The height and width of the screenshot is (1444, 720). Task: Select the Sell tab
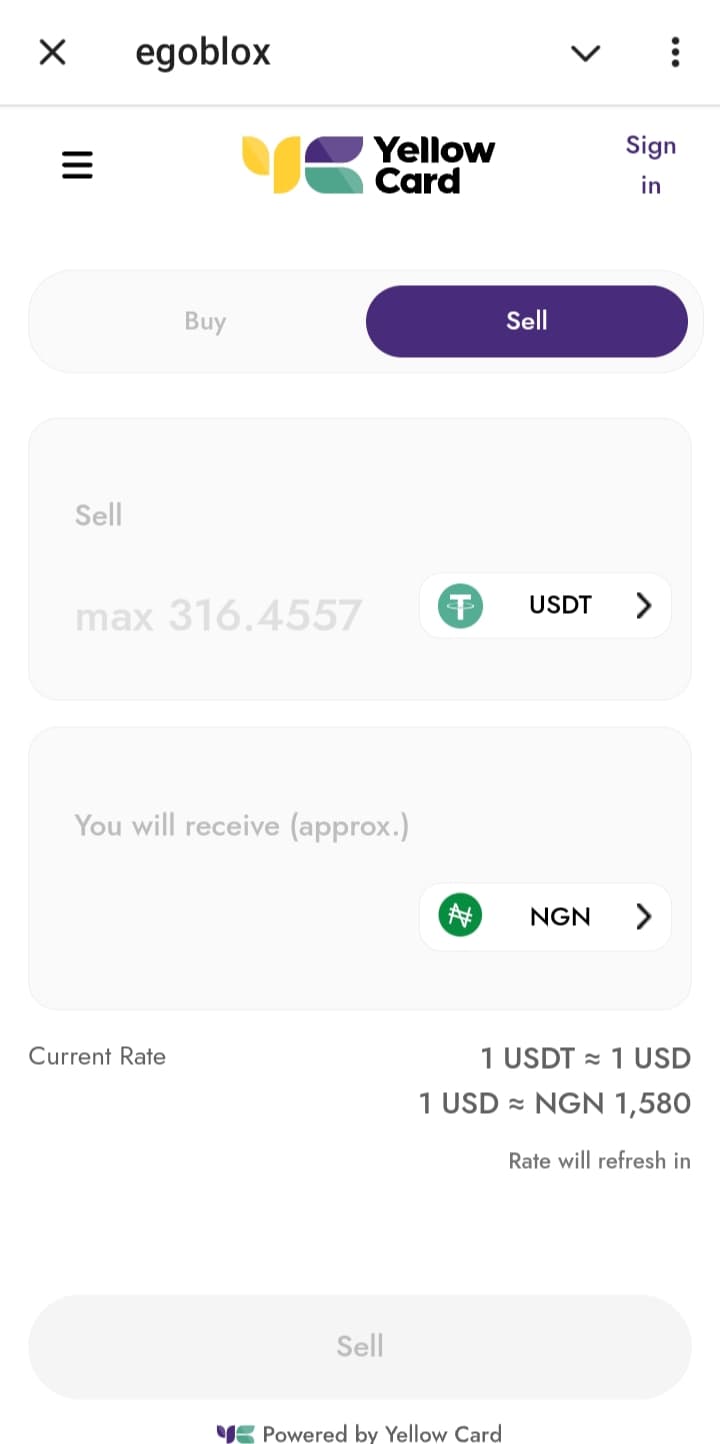tap(527, 321)
